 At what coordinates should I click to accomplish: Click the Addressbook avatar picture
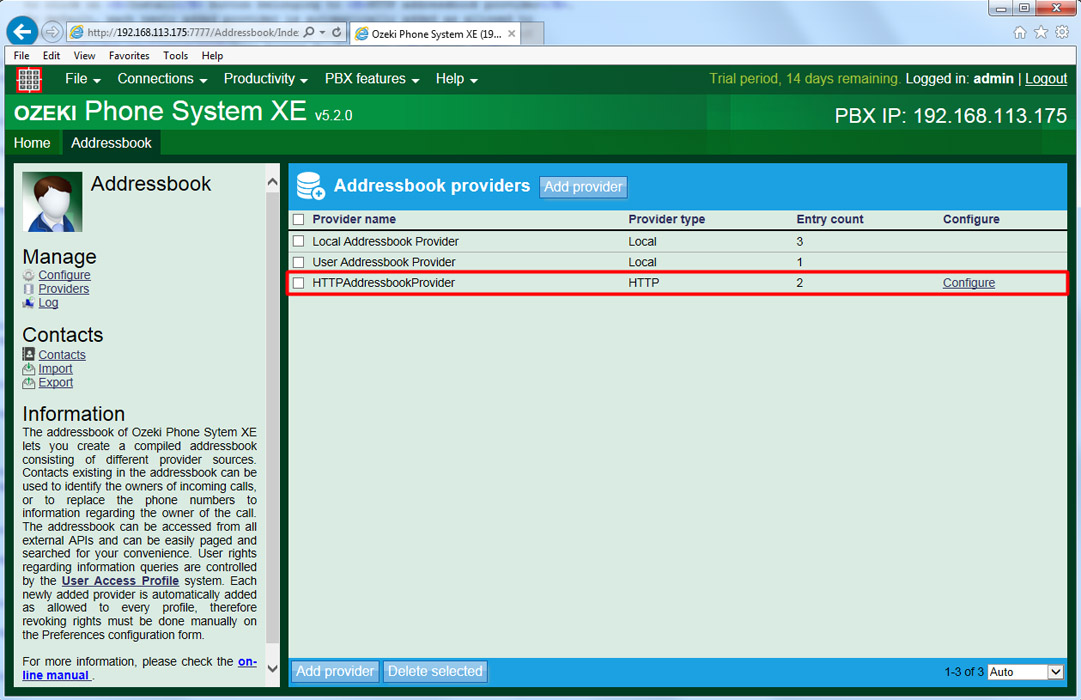click(x=52, y=201)
